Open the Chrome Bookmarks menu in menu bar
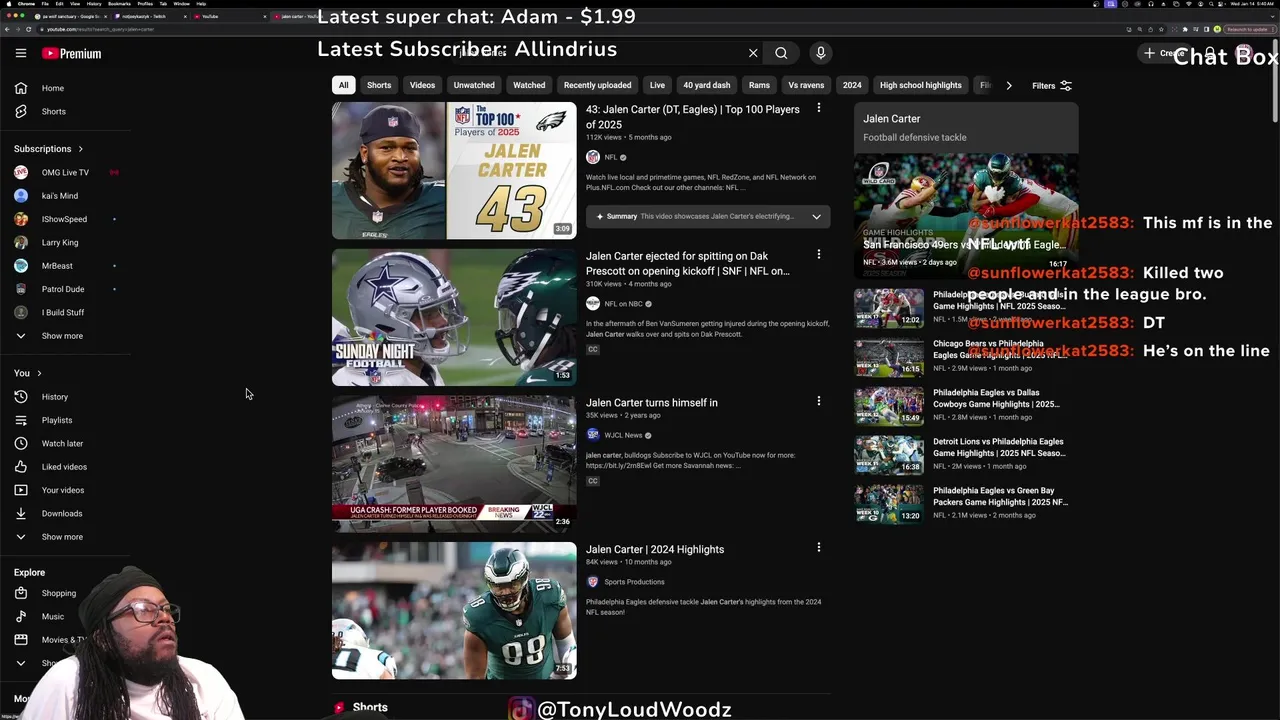Image resolution: width=1280 pixels, height=720 pixels. 119,3
